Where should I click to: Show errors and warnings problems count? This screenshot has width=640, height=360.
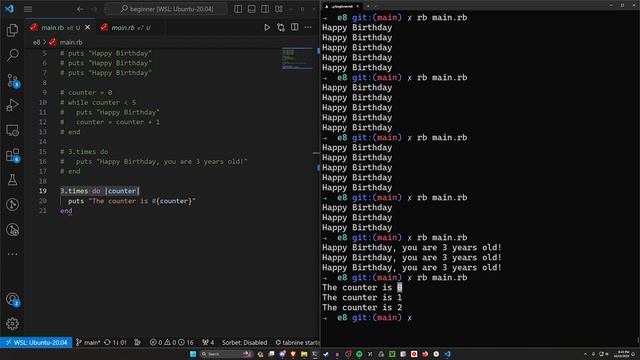pyautogui.click(x=171, y=342)
